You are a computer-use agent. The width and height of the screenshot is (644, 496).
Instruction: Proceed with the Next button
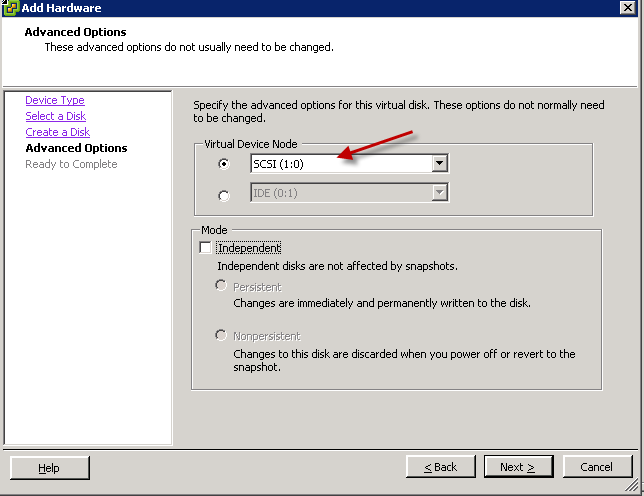point(518,467)
